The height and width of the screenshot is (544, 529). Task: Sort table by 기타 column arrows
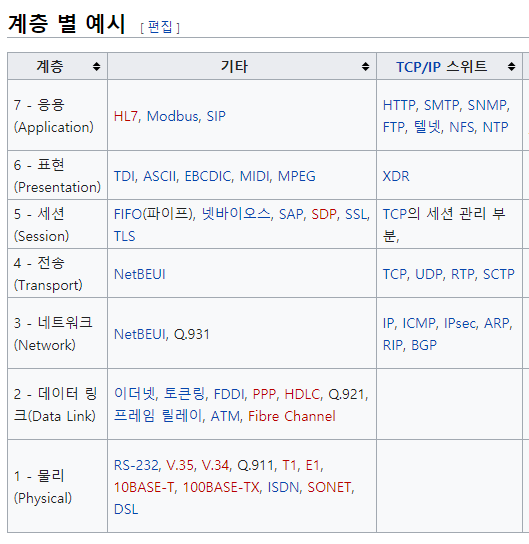coord(365,66)
